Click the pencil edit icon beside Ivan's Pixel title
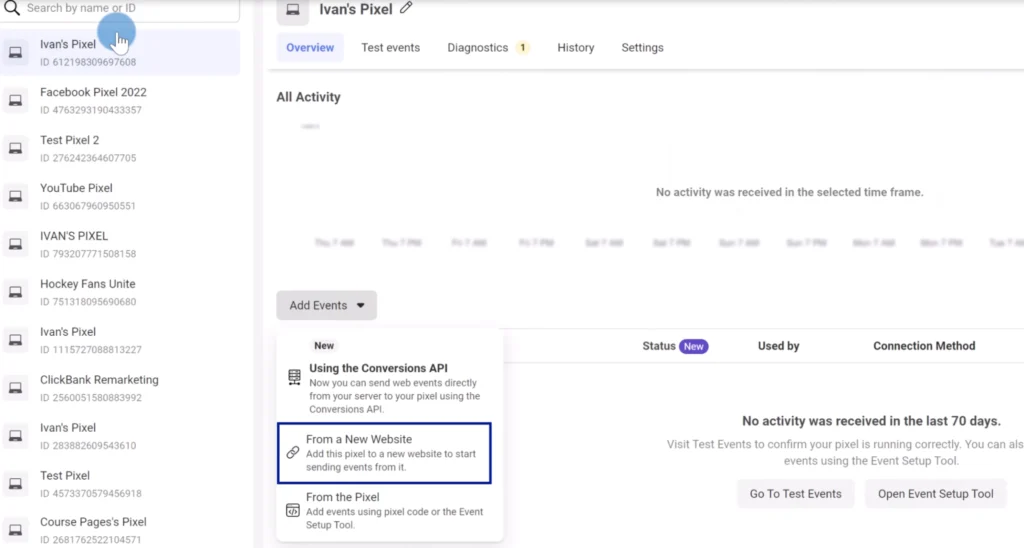The image size is (1024, 548). 406,8
